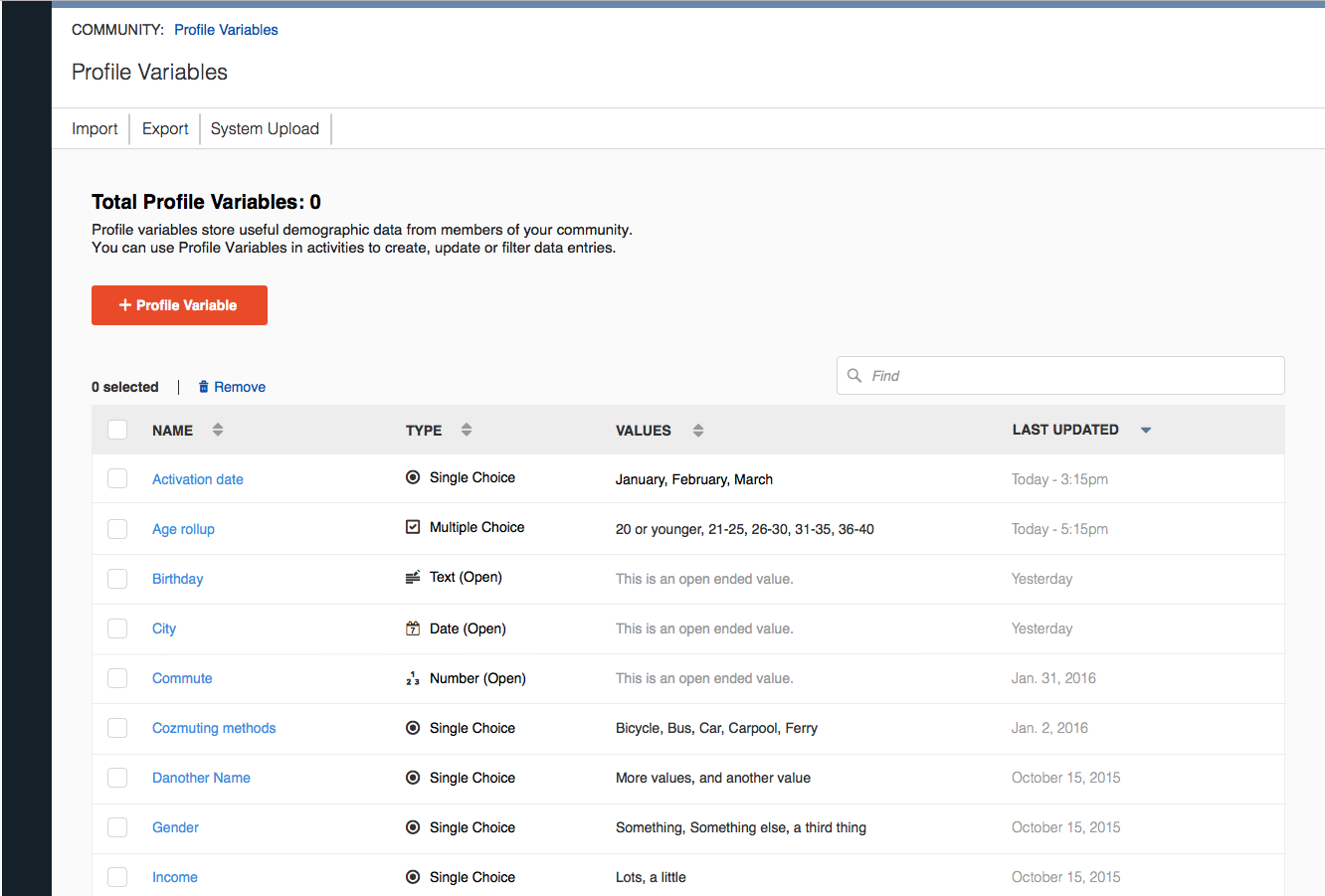
Task: Open the City variable link
Action: (164, 628)
